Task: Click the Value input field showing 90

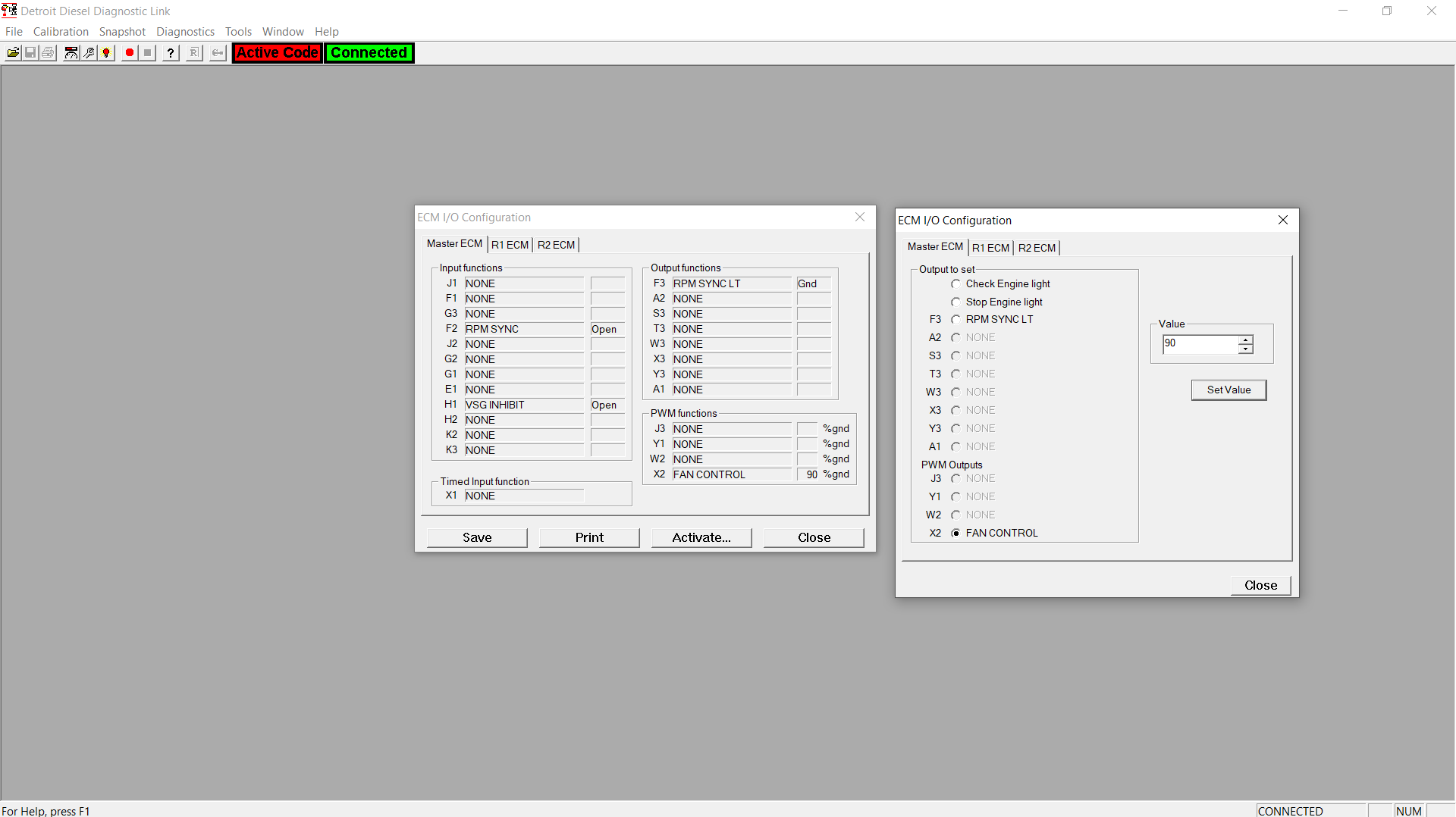Action: pyautogui.click(x=1200, y=344)
